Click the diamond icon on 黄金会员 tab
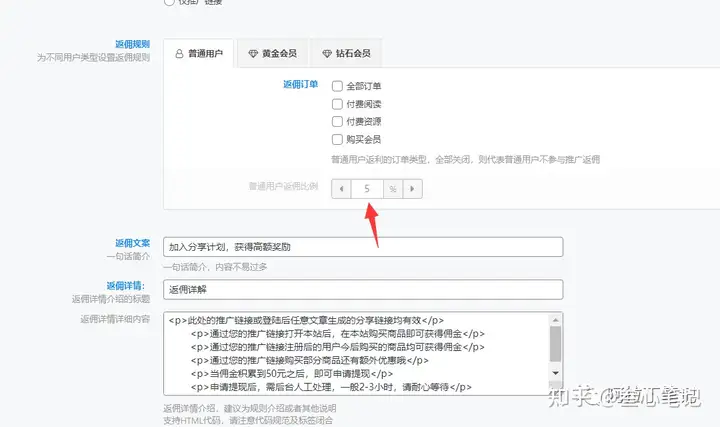Viewport: 720px width, 427px height. click(x=253, y=54)
